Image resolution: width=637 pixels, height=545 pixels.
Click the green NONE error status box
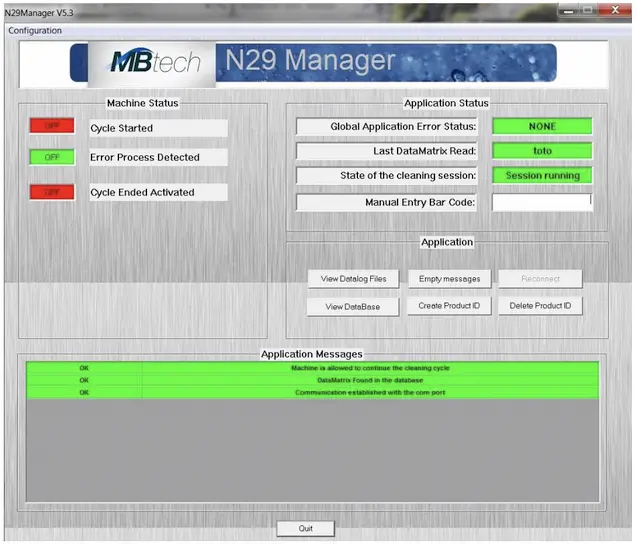click(x=542, y=126)
